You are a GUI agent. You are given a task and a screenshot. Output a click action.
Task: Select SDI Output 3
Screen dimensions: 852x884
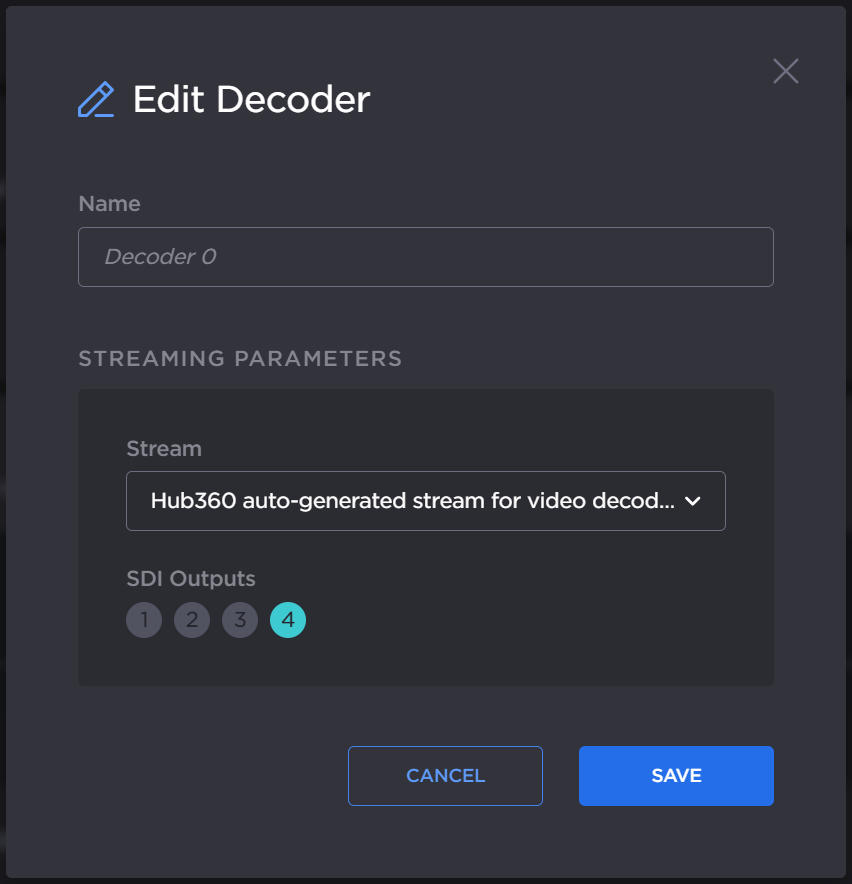point(240,620)
